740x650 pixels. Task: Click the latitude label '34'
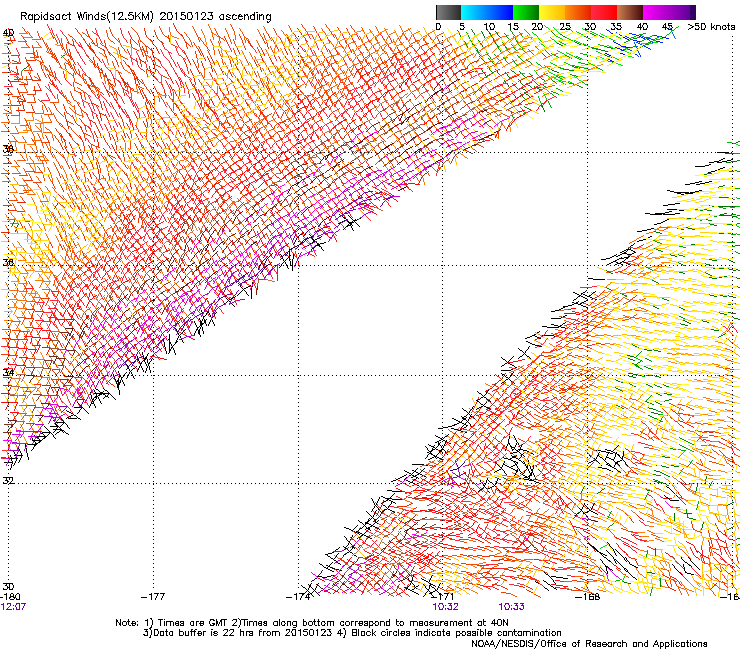8,372
